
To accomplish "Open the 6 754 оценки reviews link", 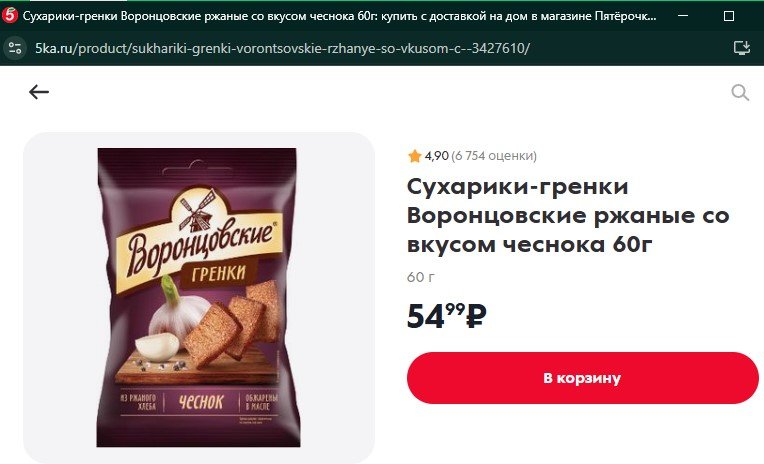I will coord(494,156).
